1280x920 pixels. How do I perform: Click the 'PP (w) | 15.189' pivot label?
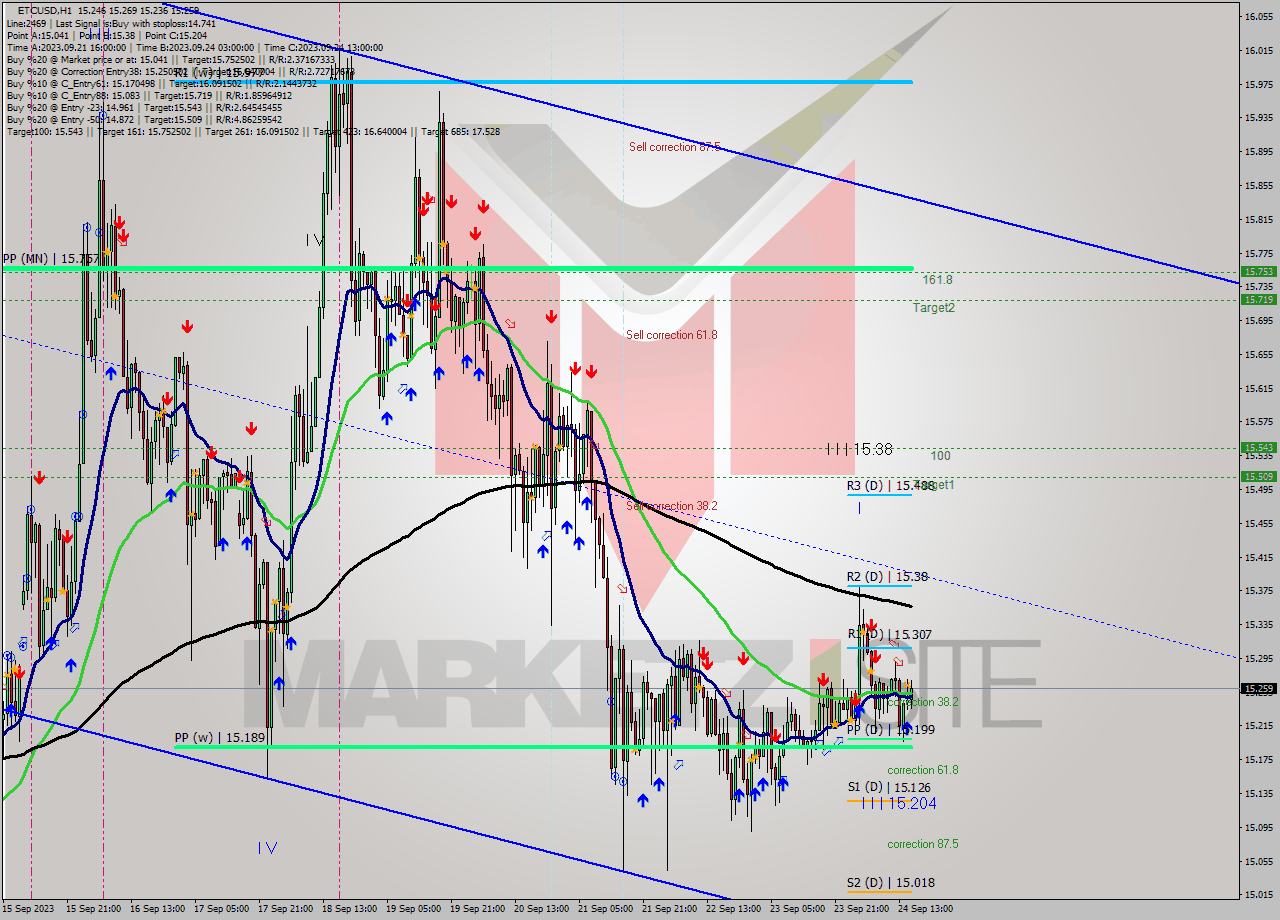[222, 738]
